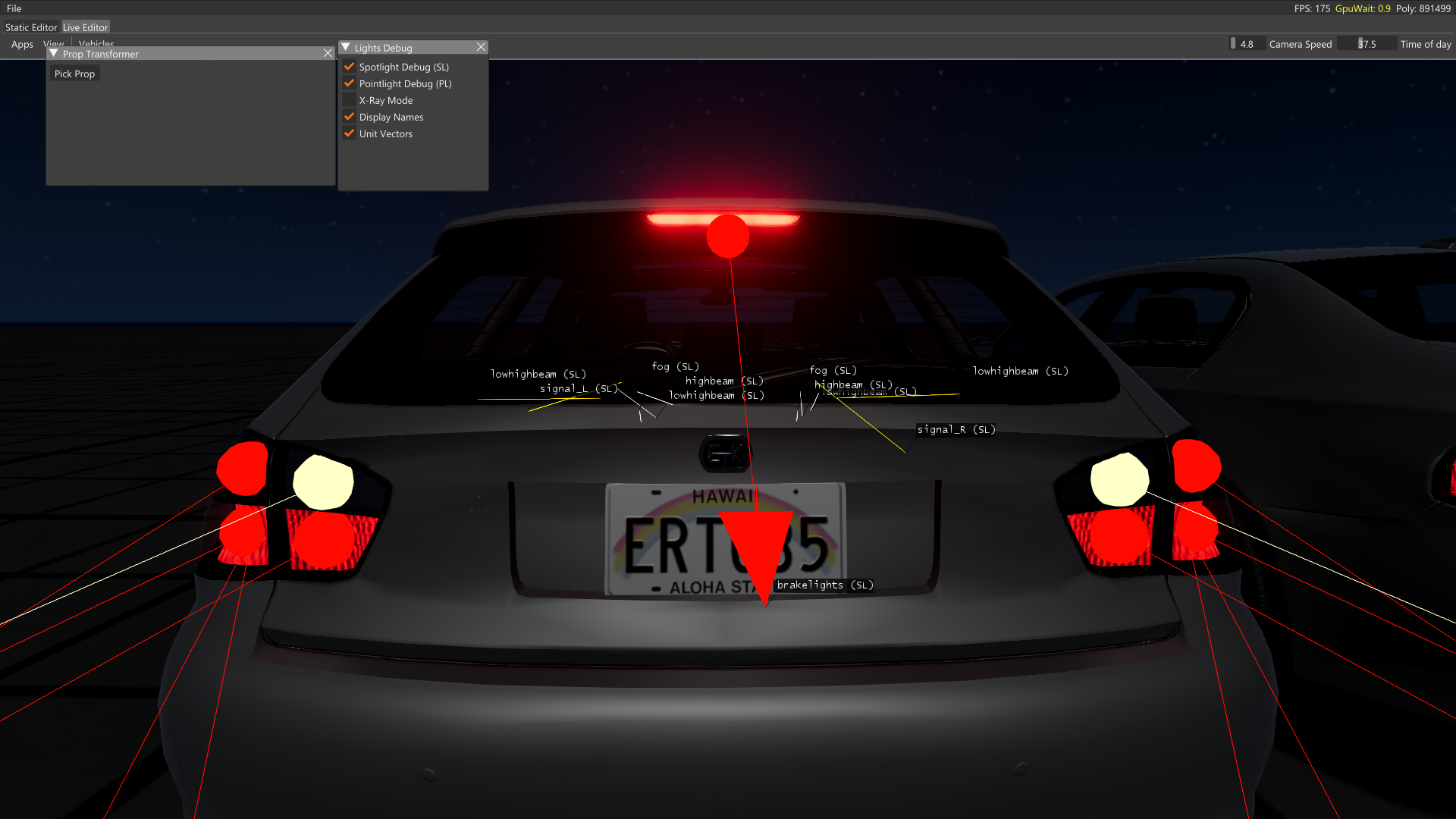Collapse the Prop Transformer panel triangle
This screenshot has height=819, width=1456.
point(54,54)
